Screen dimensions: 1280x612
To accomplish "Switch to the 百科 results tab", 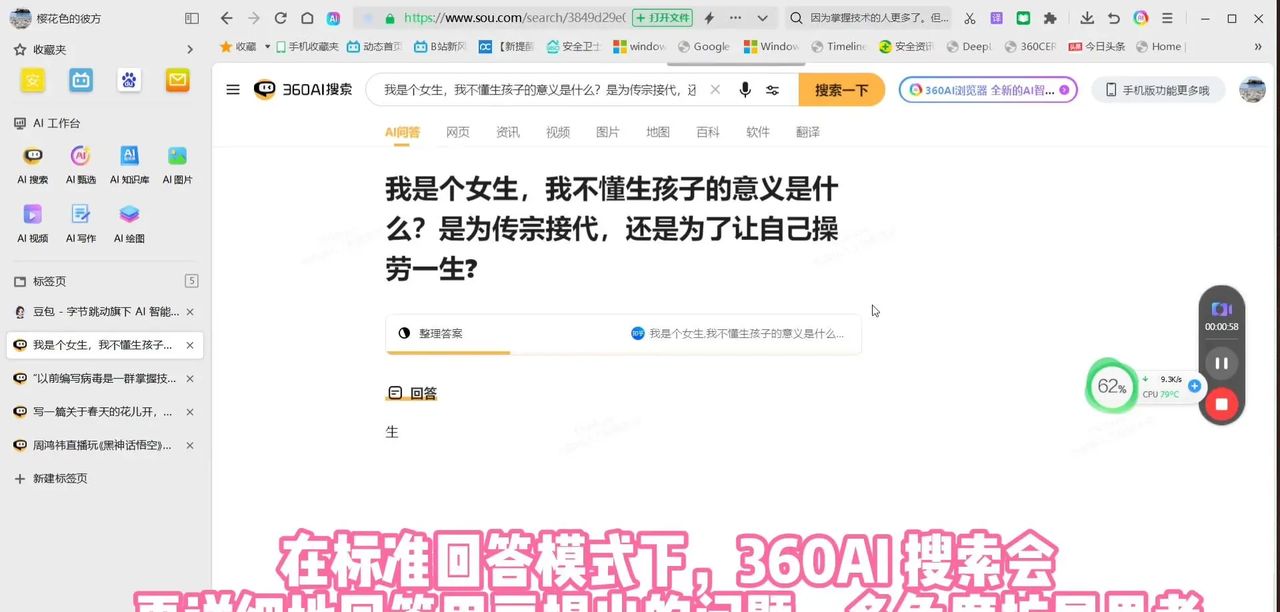I will [x=708, y=131].
